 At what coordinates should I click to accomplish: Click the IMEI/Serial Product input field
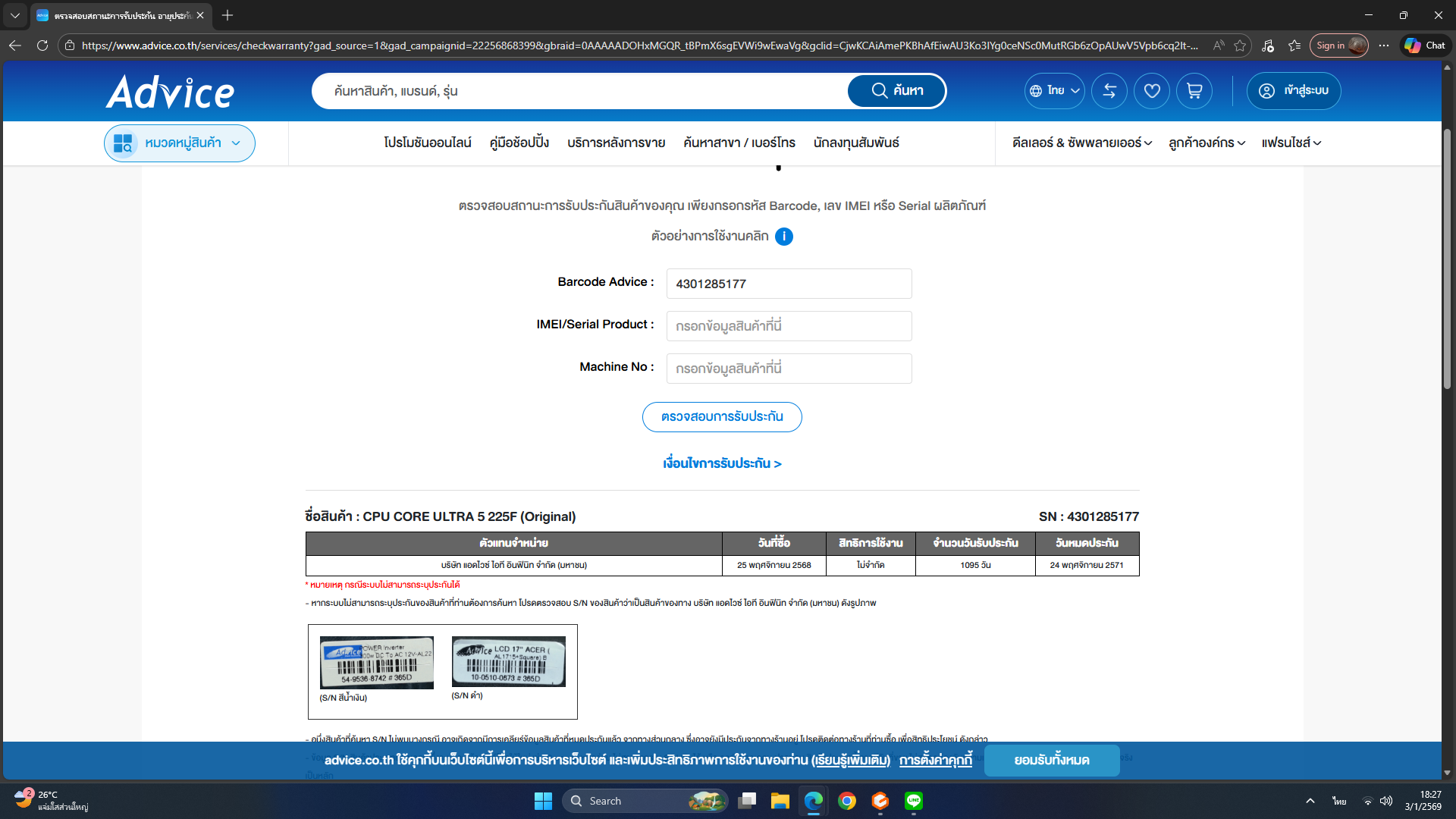[x=789, y=326]
